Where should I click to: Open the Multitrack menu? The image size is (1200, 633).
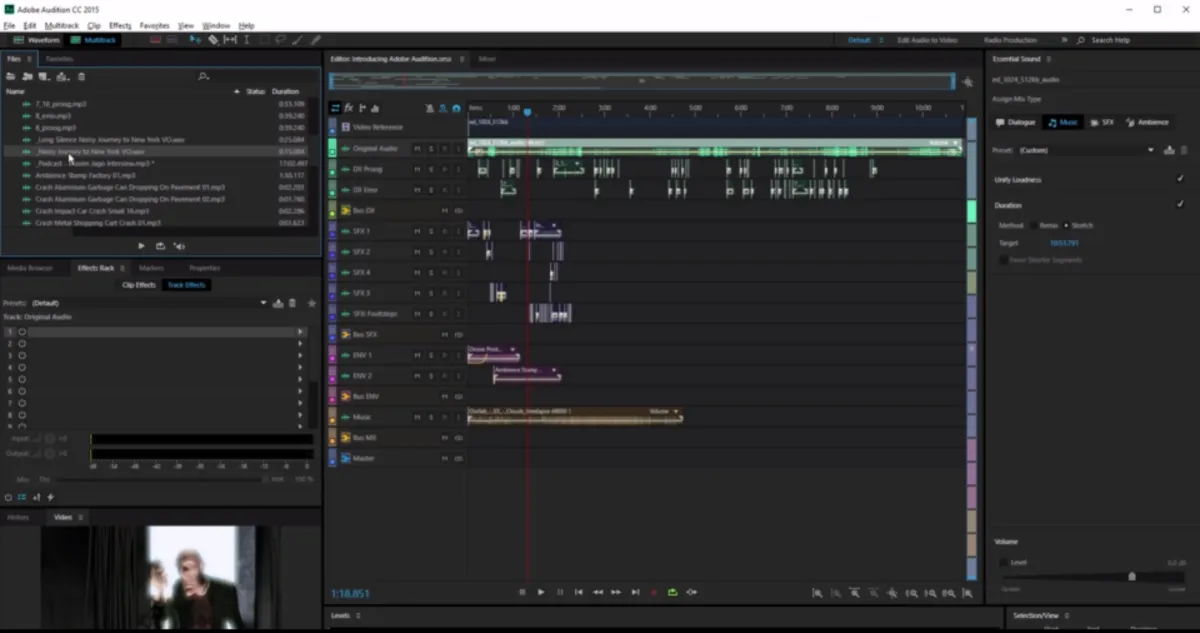(62, 25)
